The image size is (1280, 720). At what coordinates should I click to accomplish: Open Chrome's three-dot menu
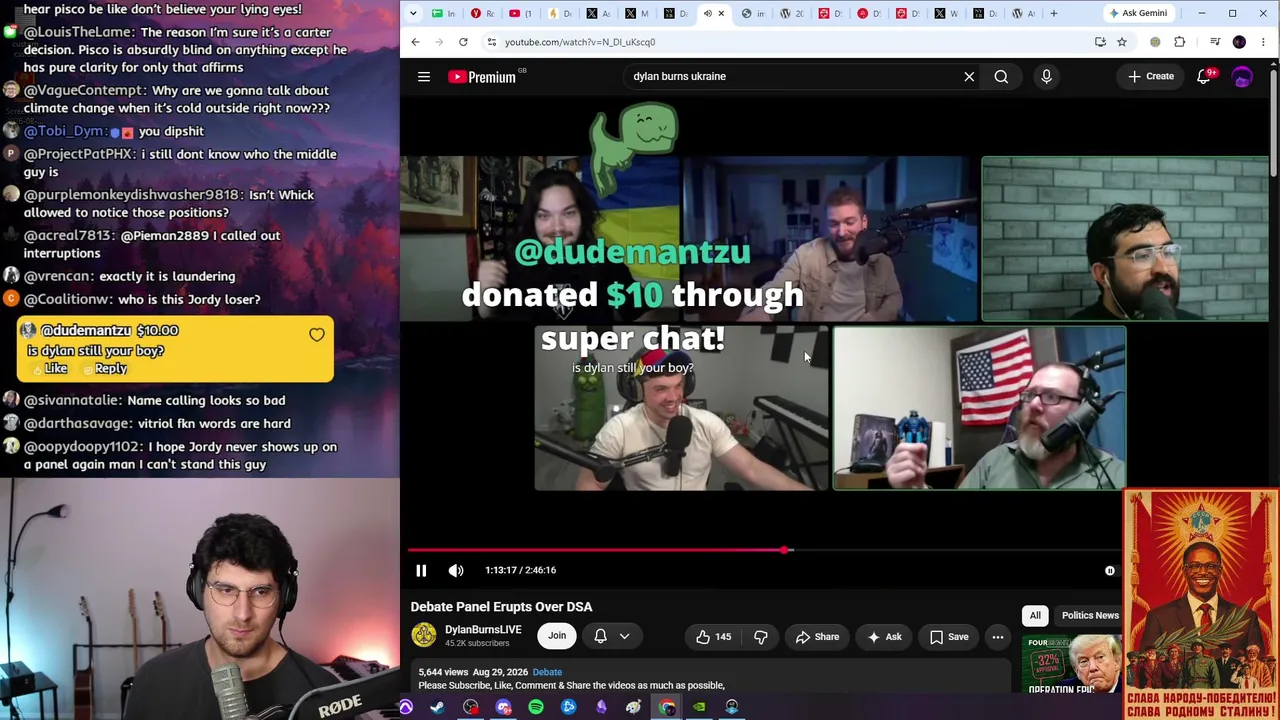[1264, 42]
